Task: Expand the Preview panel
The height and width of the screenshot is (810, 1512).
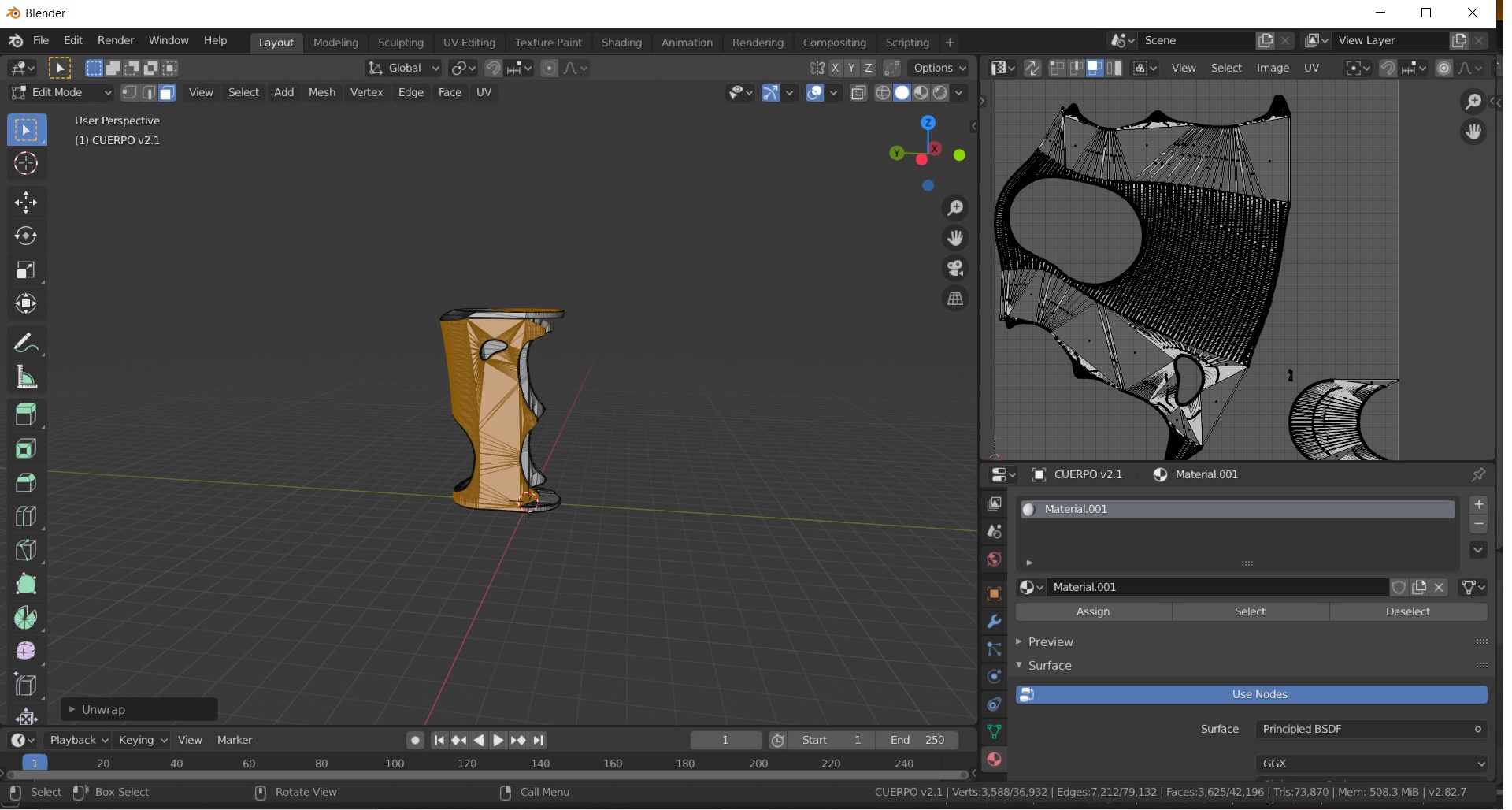Action: click(1050, 642)
